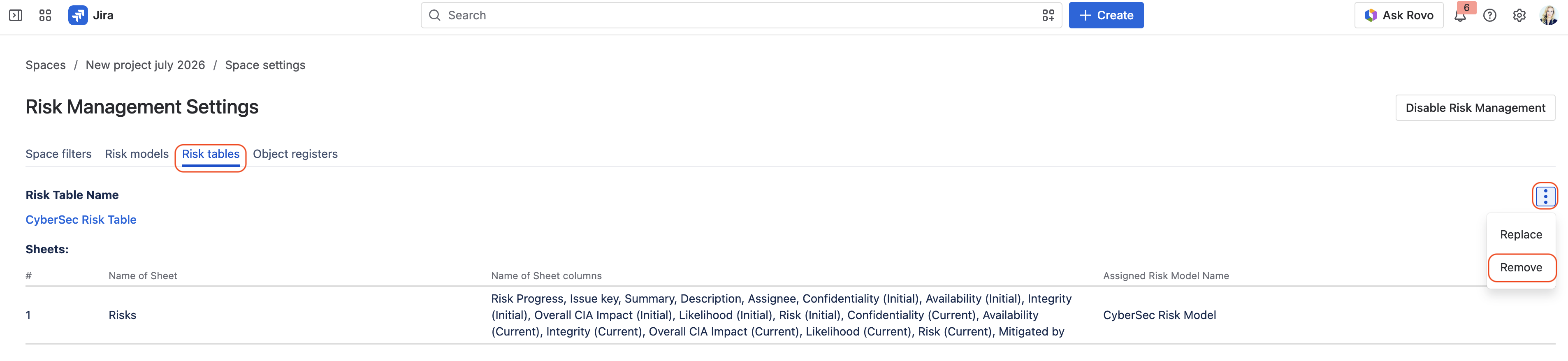The height and width of the screenshot is (361, 1568).
Task: Open the notifications bell
Action: 1460,15
